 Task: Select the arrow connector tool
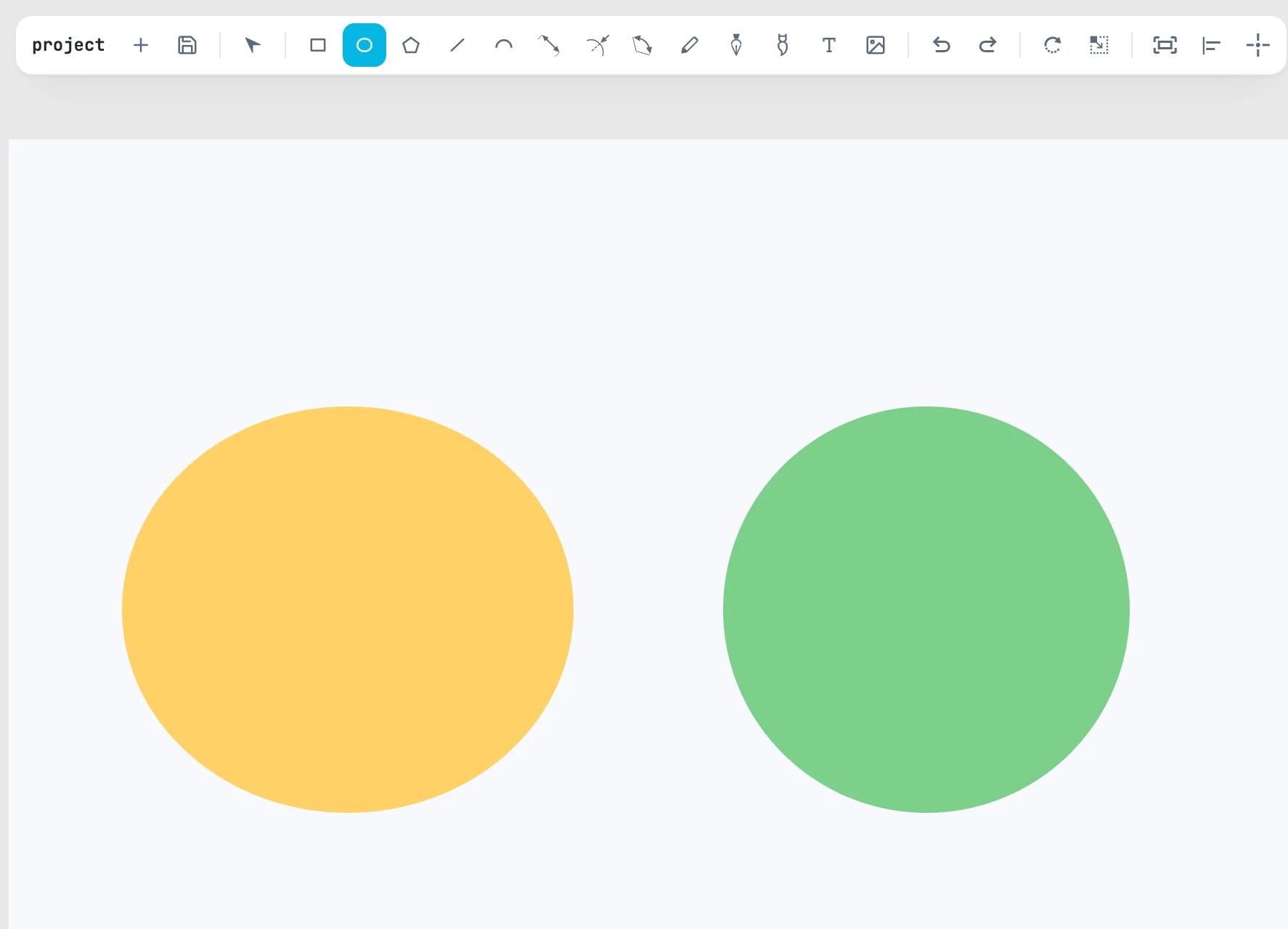coord(550,45)
